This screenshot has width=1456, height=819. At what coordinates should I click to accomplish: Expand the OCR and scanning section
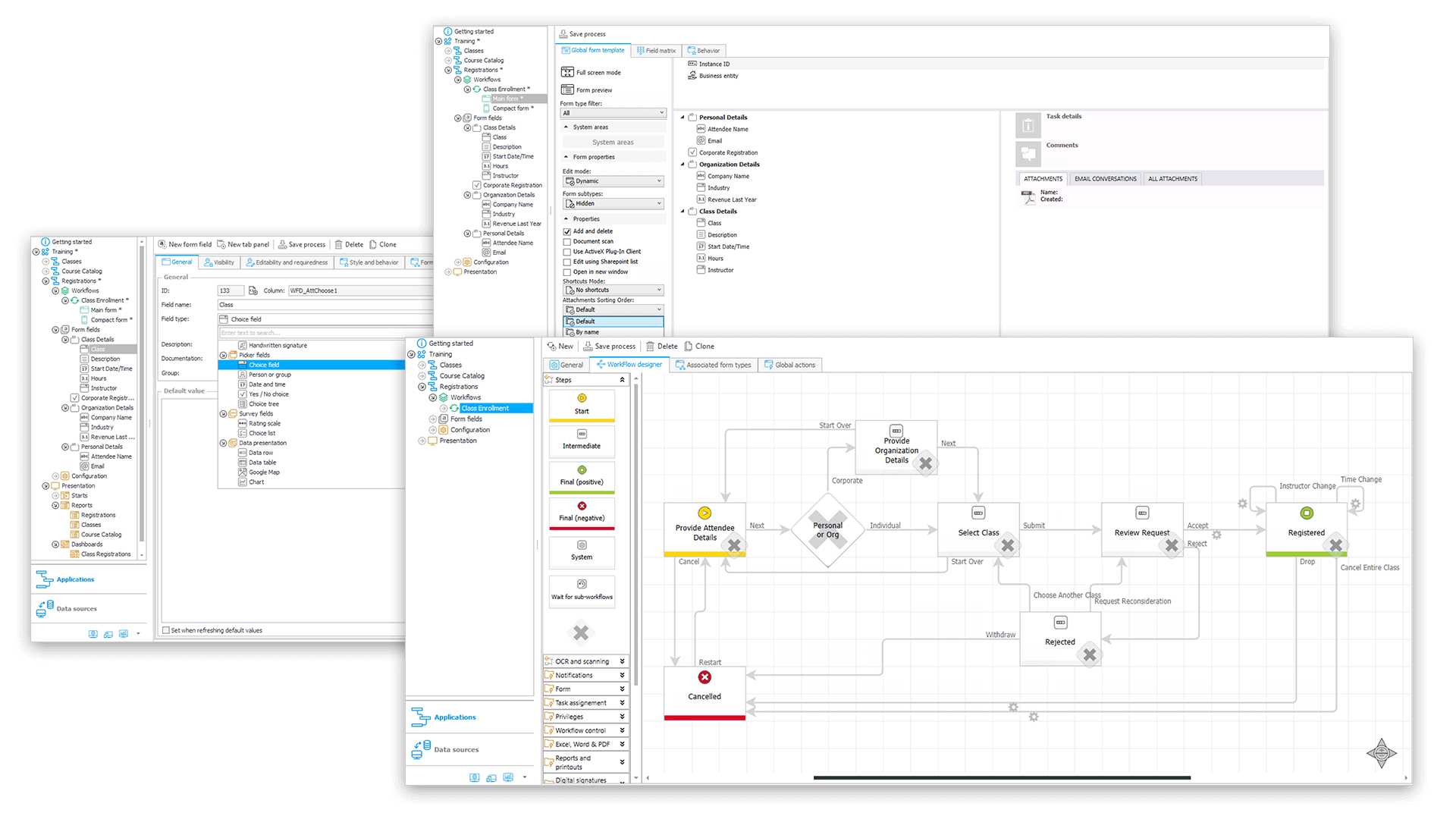585,661
